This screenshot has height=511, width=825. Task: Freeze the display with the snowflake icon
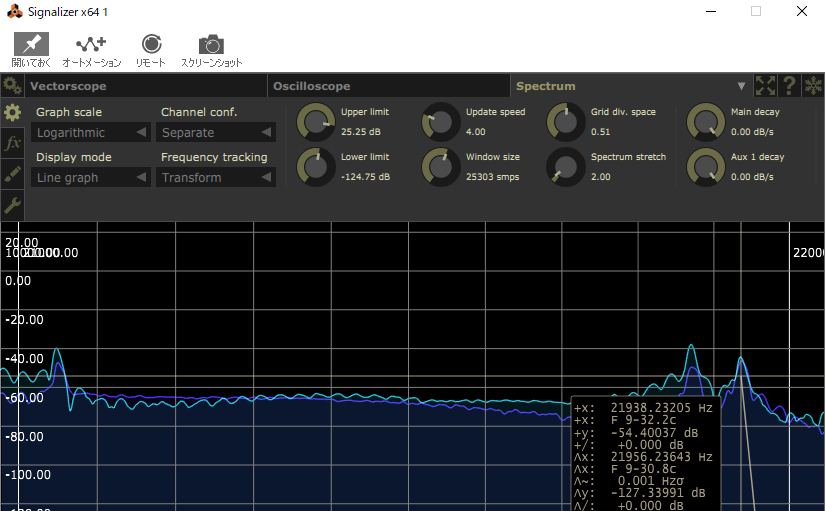tap(813, 85)
